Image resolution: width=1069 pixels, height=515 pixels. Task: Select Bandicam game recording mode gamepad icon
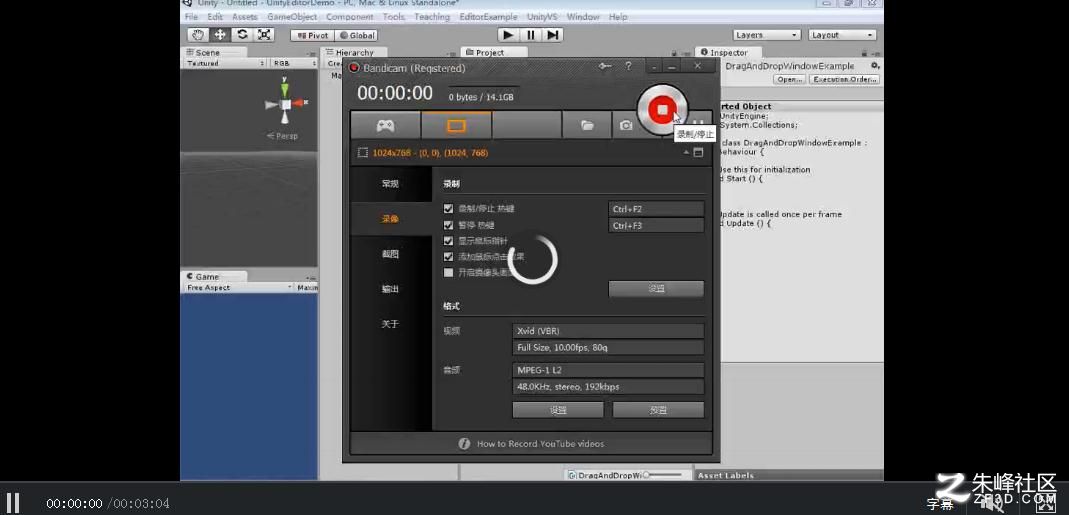(385, 126)
